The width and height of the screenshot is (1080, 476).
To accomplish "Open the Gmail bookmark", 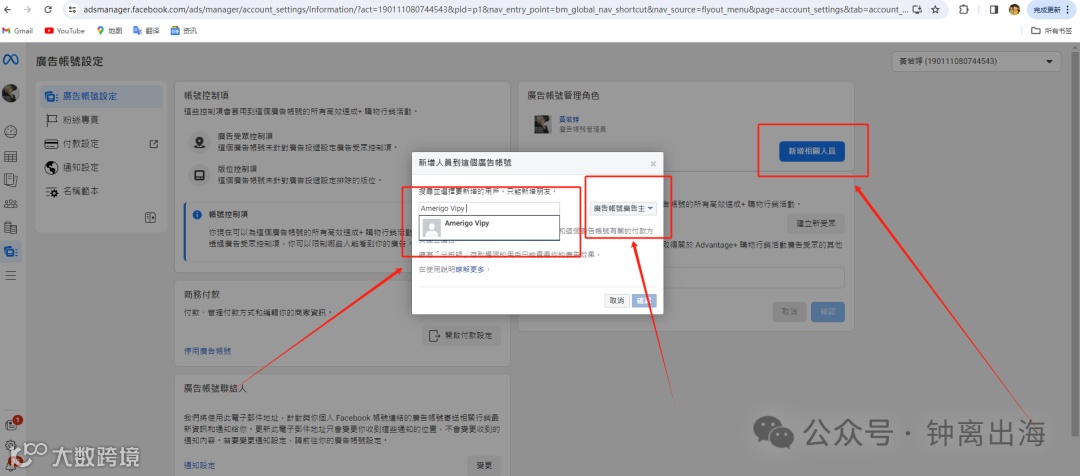I will 18,31.
